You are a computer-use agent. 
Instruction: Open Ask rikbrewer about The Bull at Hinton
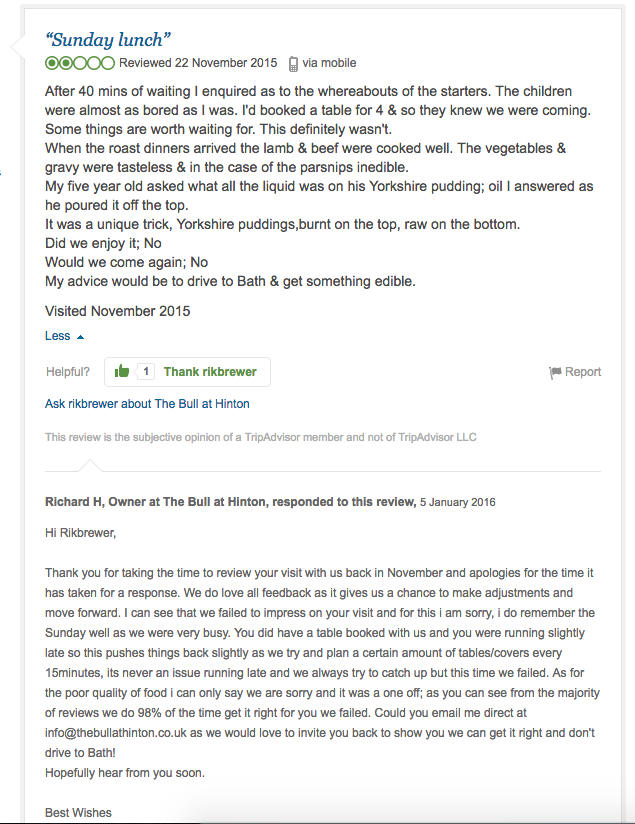pos(147,404)
